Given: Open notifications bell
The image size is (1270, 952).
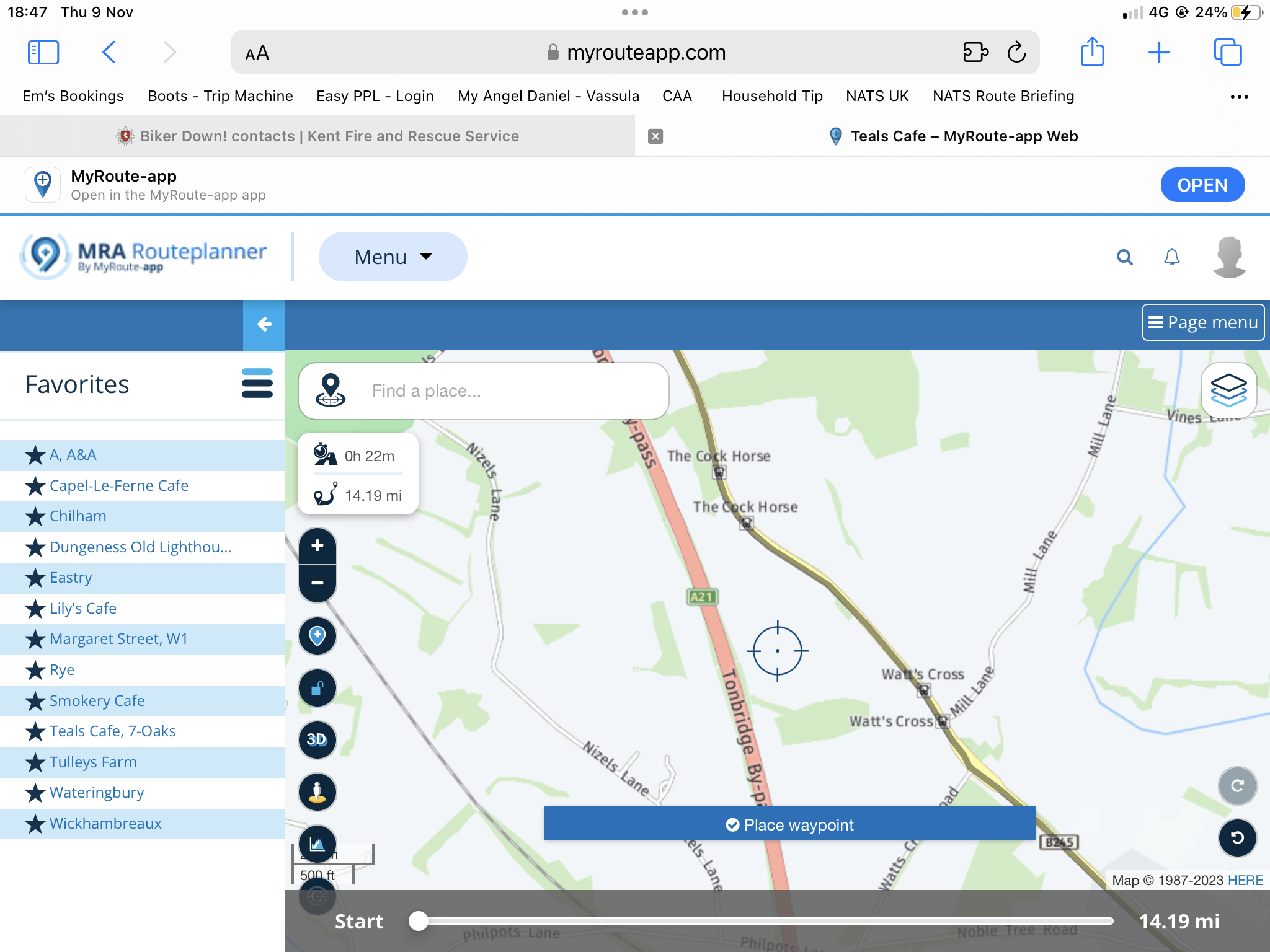Looking at the screenshot, I should pos(1171,257).
